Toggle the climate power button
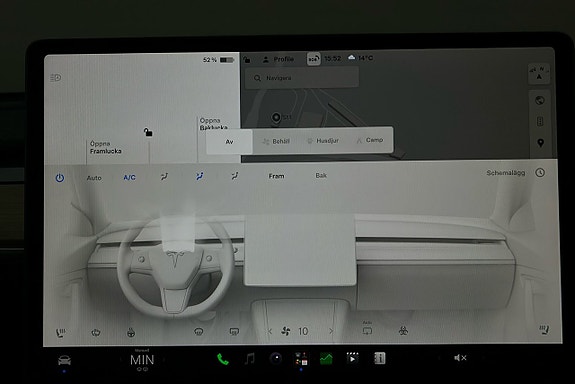This screenshot has width=575, height=384. tap(60, 178)
